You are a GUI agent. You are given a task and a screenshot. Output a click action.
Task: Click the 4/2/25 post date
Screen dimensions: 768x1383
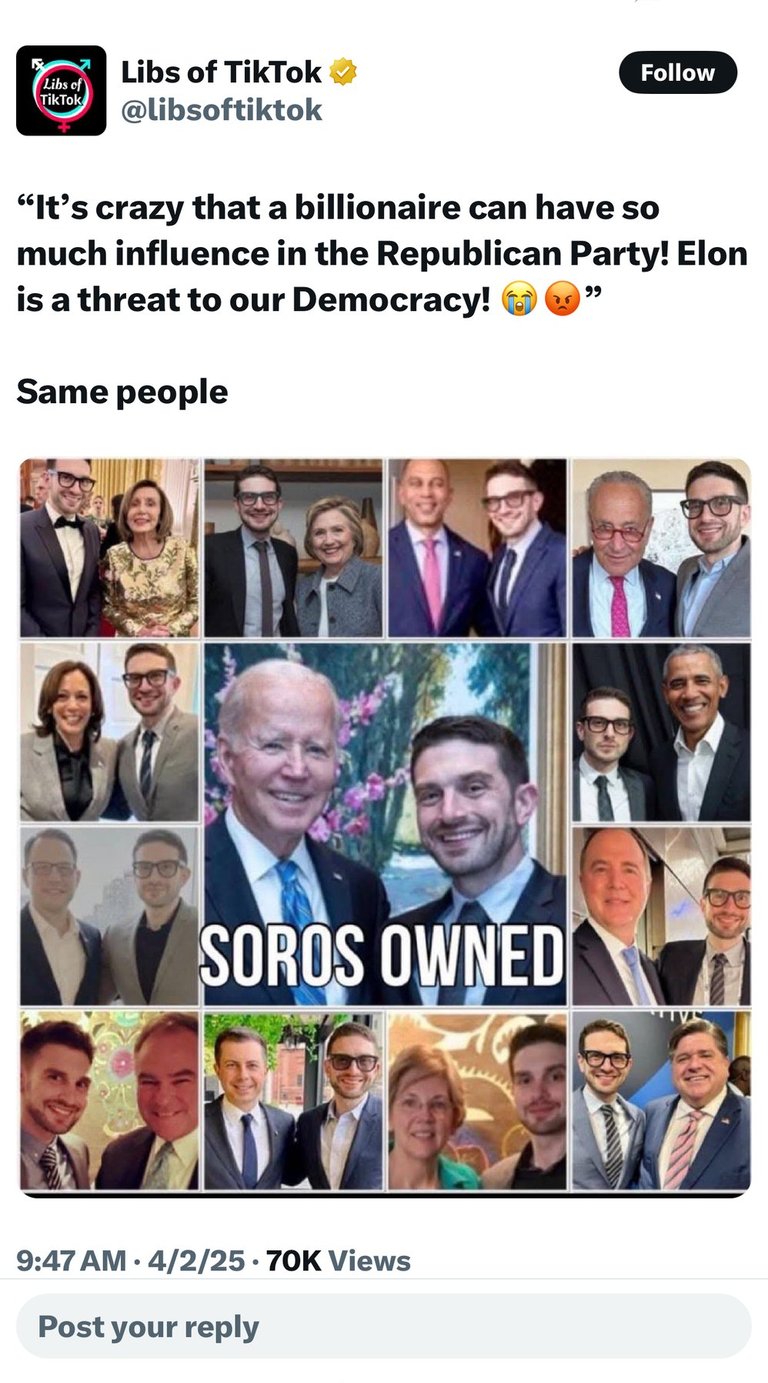click(196, 1261)
